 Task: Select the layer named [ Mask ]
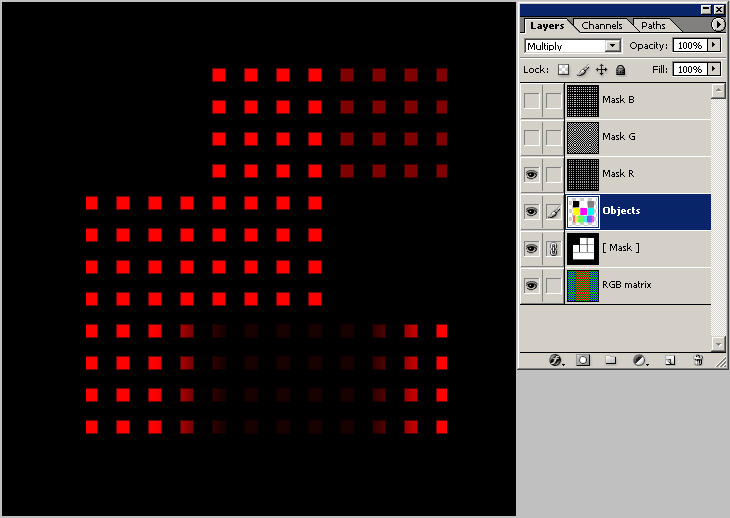[621, 248]
